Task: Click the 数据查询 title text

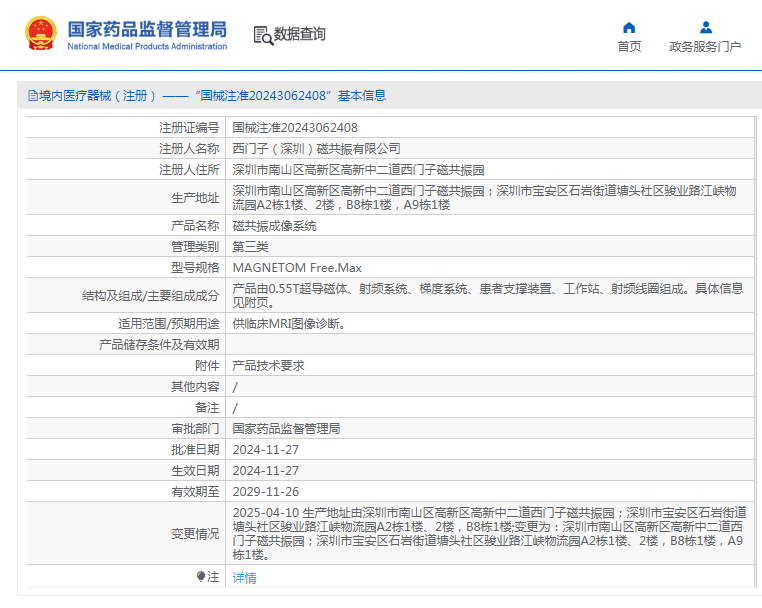Action: [x=300, y=34]
